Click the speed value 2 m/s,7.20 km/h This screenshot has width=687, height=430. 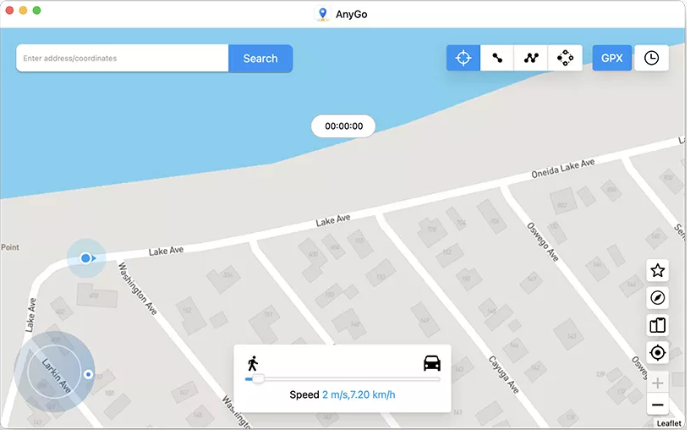coord(358,394)
